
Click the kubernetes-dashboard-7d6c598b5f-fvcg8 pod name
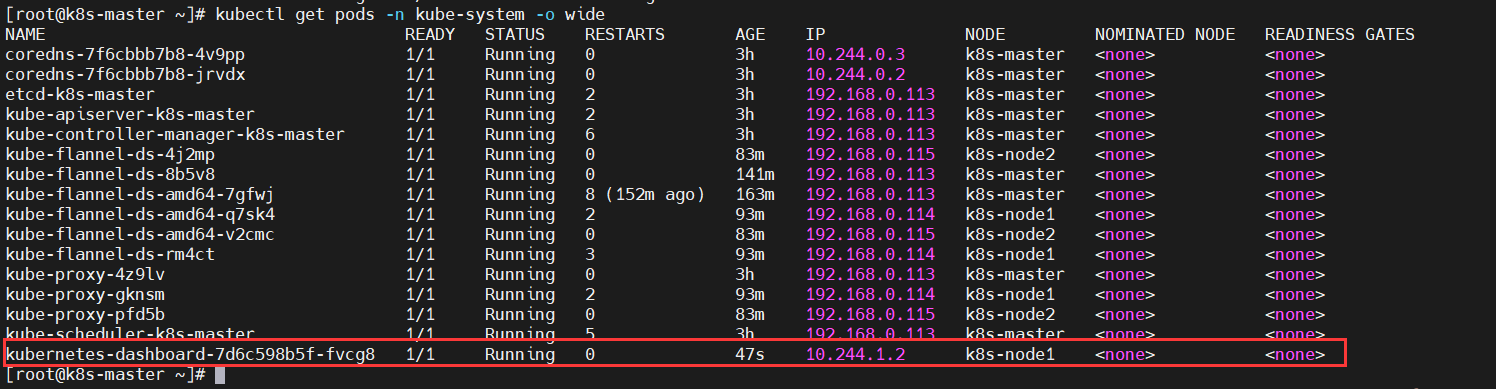(x=190, y=354)
